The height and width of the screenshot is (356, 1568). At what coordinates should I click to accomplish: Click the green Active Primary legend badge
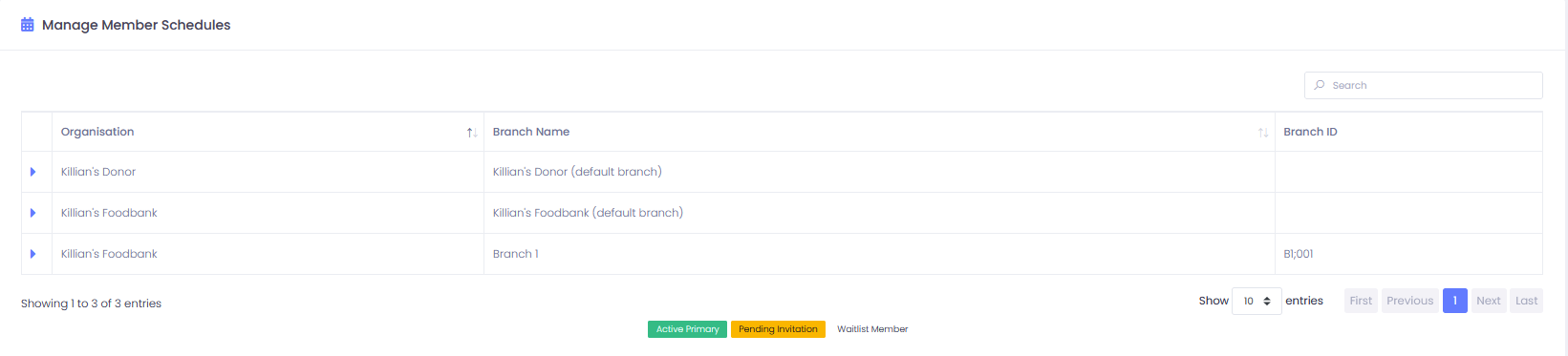(687, 329)
